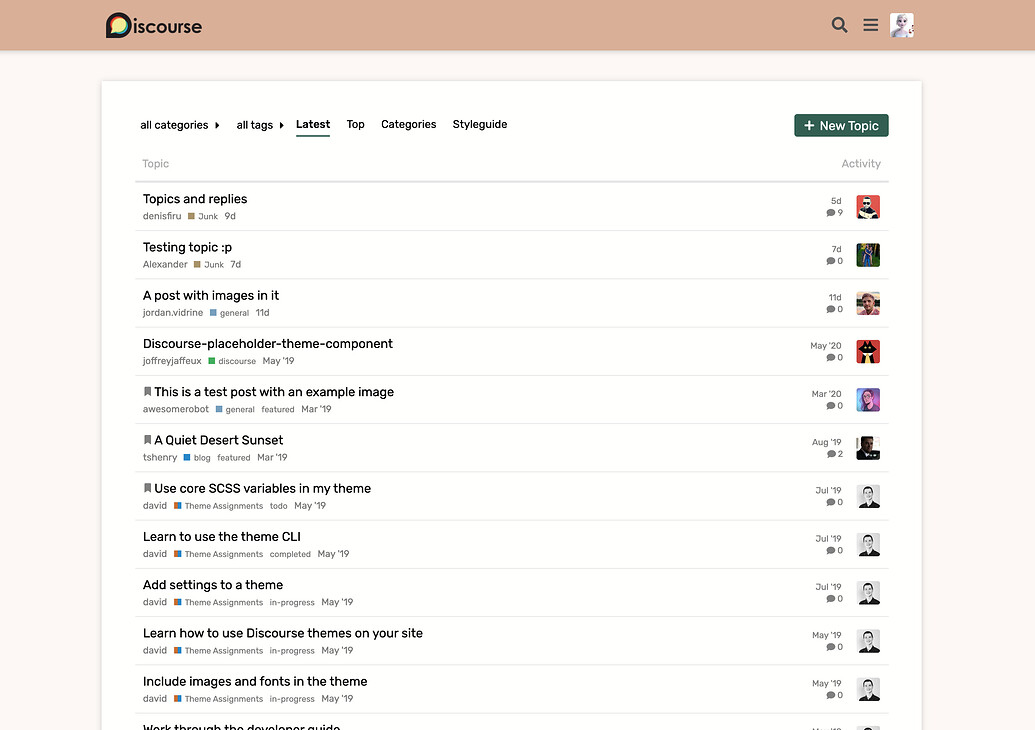Open the Styleguide tab
This screenshot has width=1035, height=730.
point(479,124)
